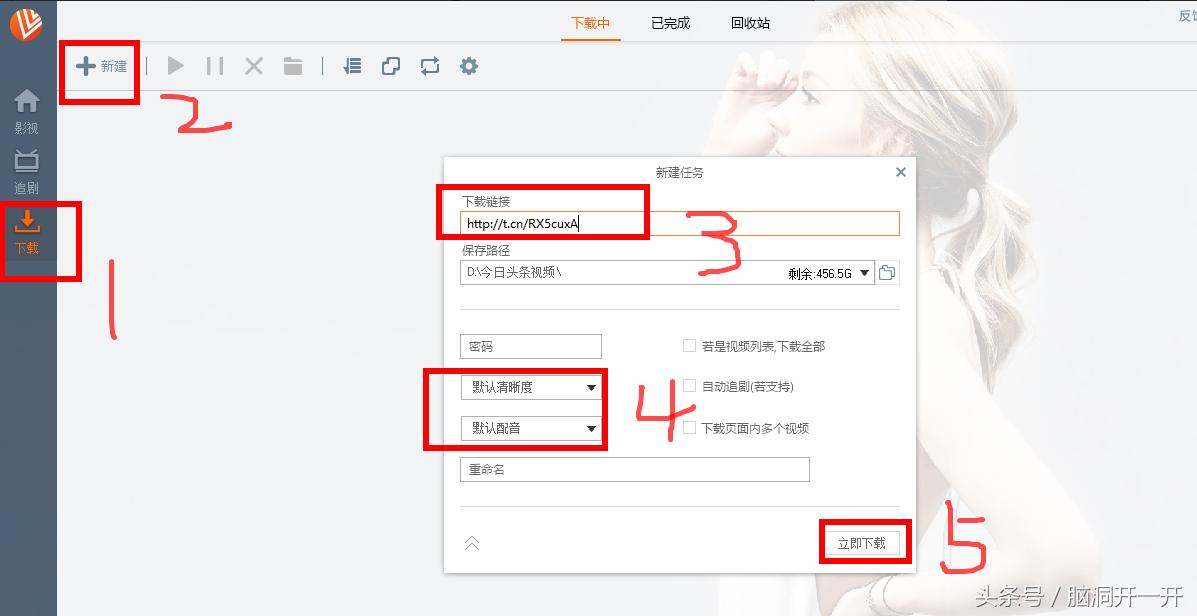Screen dimensions: 1197x616
Task: Click the pause download icon
Action: point(214,66)
